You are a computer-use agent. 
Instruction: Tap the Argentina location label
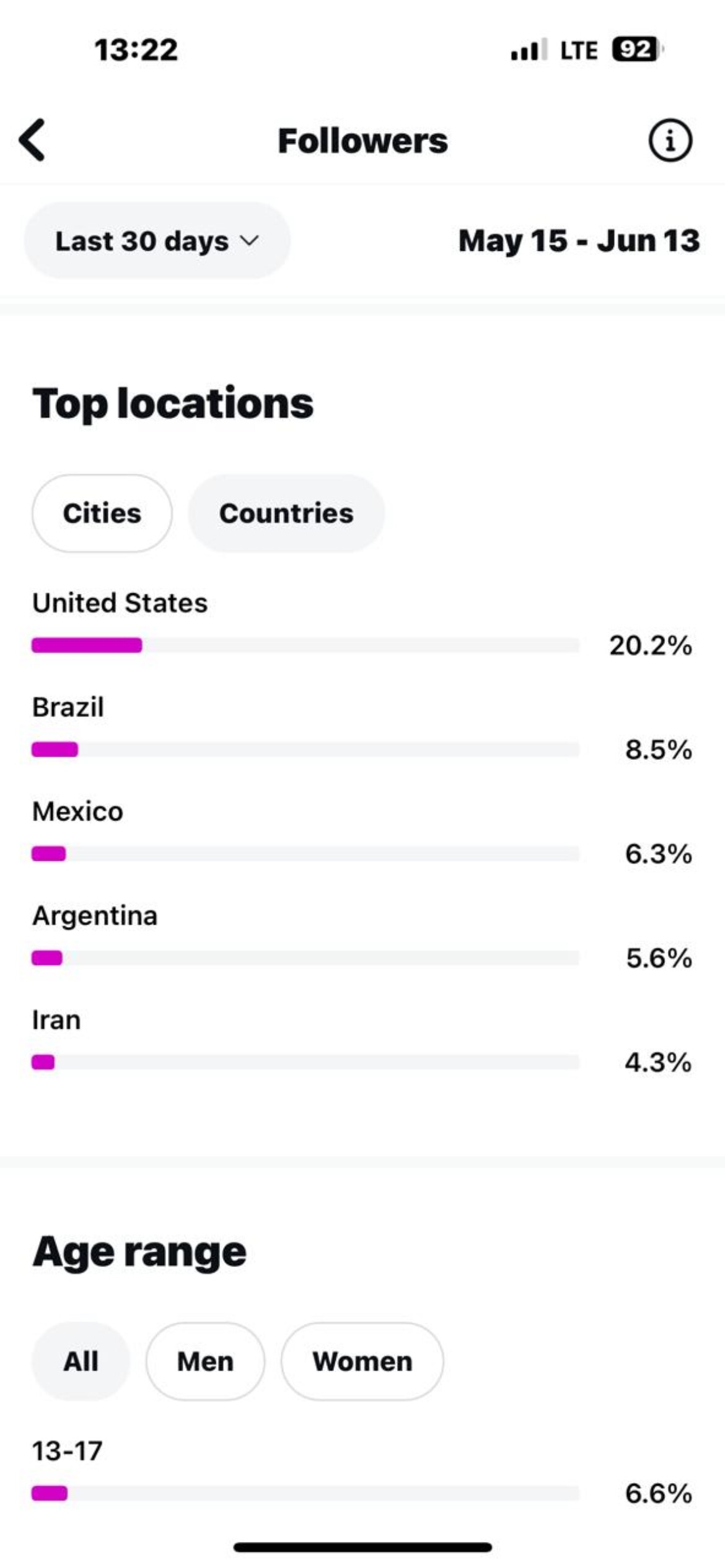pyautogui.click(x=95, y=915)
